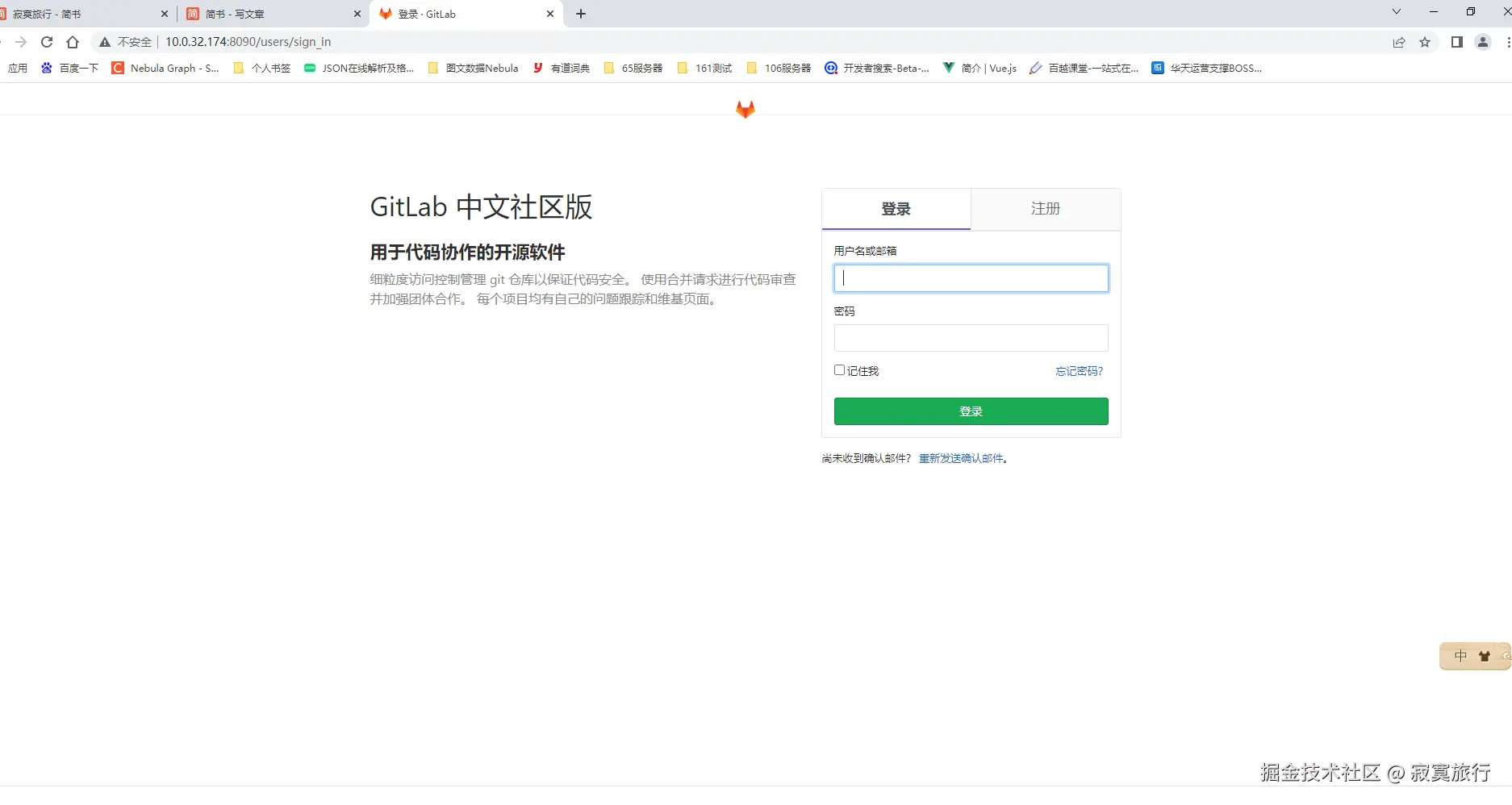
Task: Open the 161测试 bookmark folder
Action: click(704, 69)
